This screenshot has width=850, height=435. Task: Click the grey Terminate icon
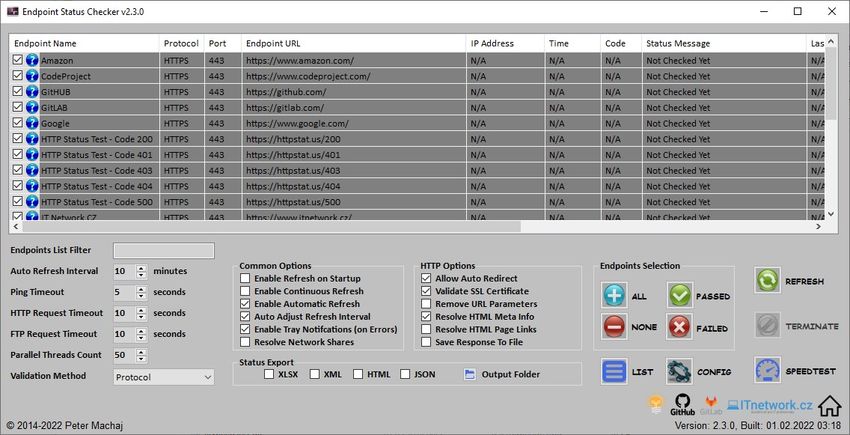[768, 325]
